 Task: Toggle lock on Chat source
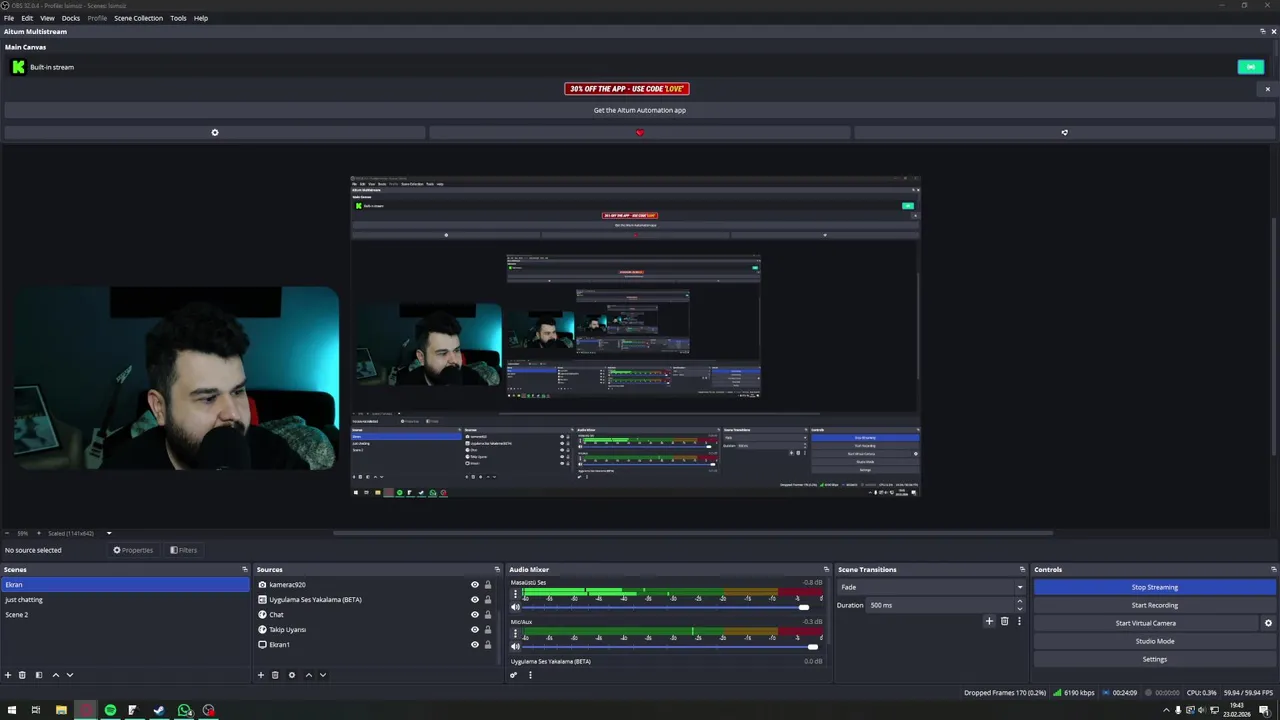(x=488, y=615)
